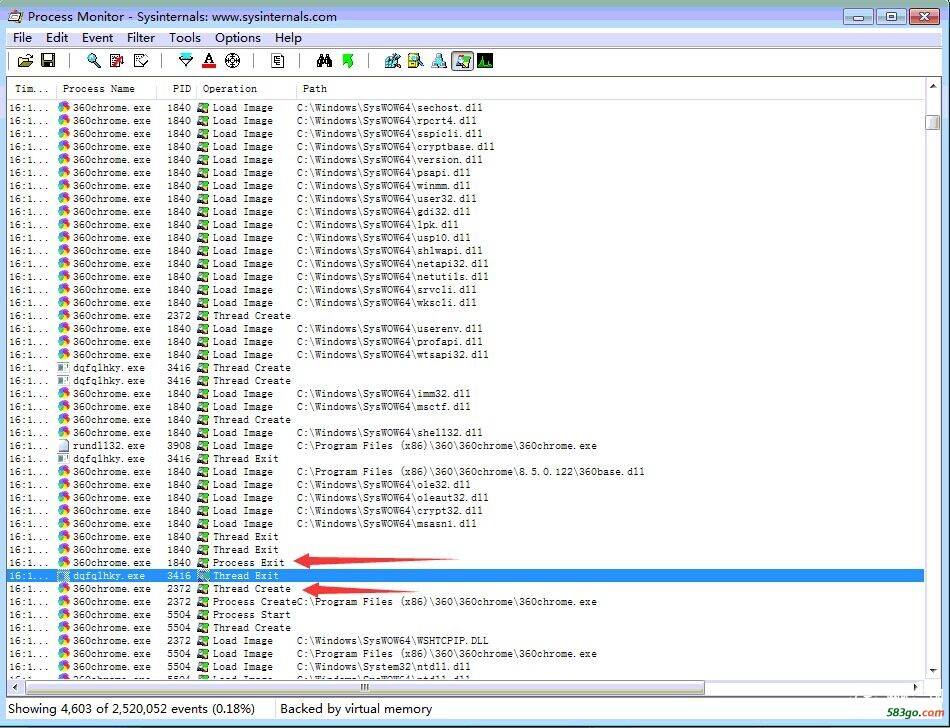Select the row loading rpcrt4.dll
Viewport: 950px width, 728px height.
[465, 121]
